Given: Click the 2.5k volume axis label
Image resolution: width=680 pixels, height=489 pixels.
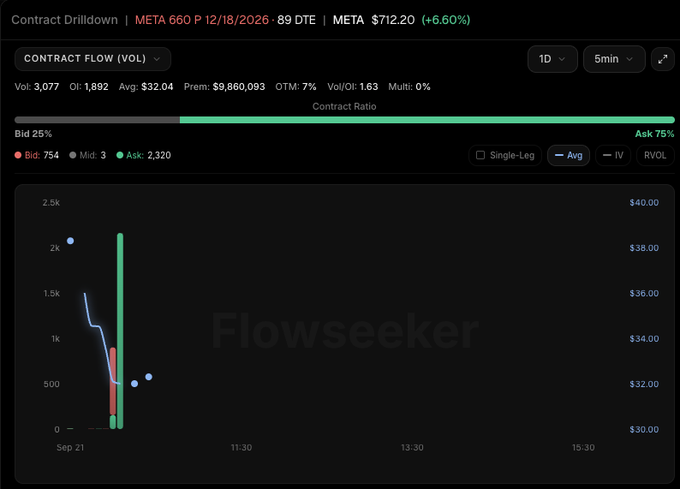Looking at the screenshot, I should click(x=51, y=202).
